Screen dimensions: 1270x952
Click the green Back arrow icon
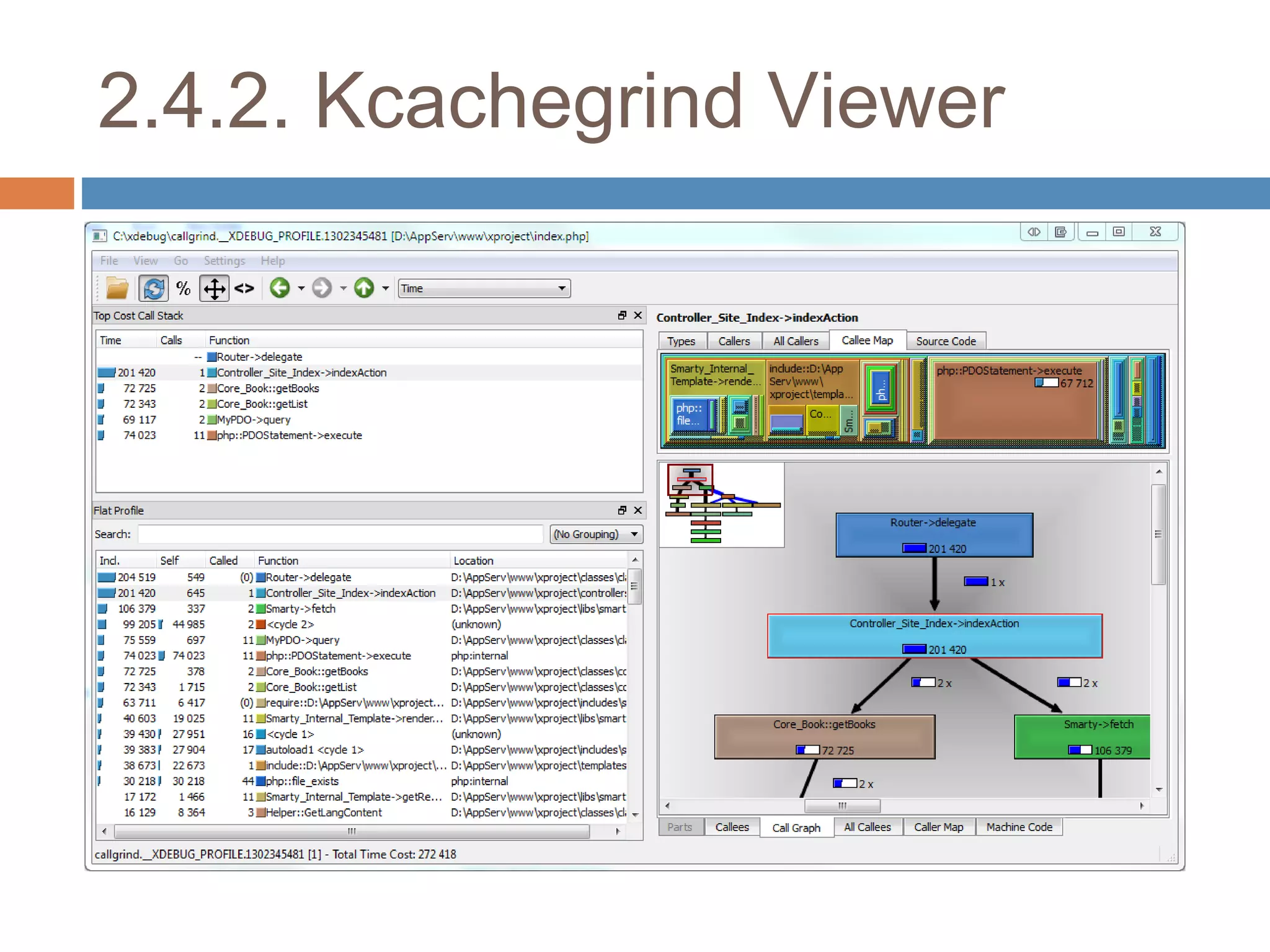coord(280,288)
